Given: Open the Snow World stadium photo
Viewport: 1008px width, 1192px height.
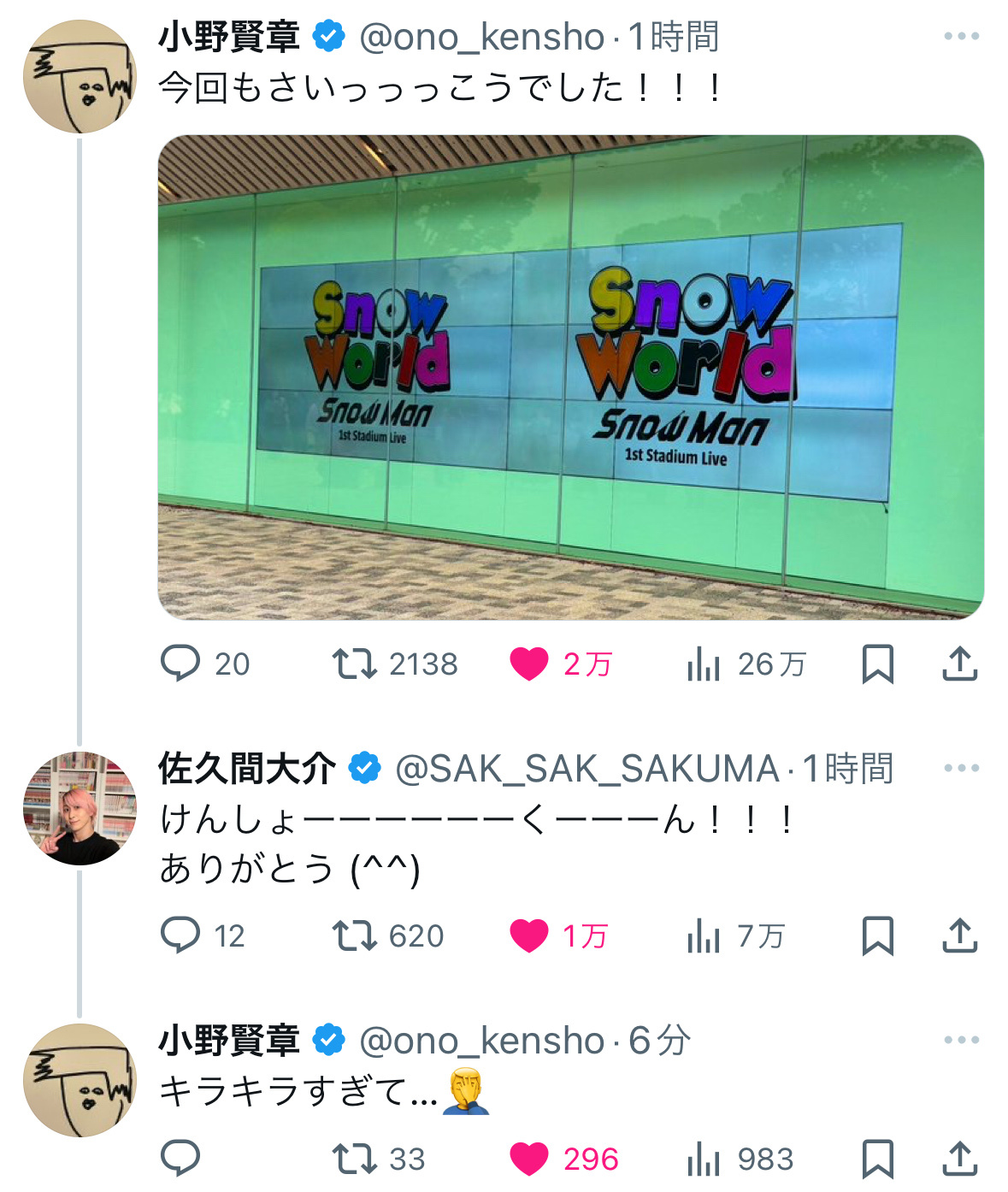Looking at the screenshot, I should tap(570, 376).
